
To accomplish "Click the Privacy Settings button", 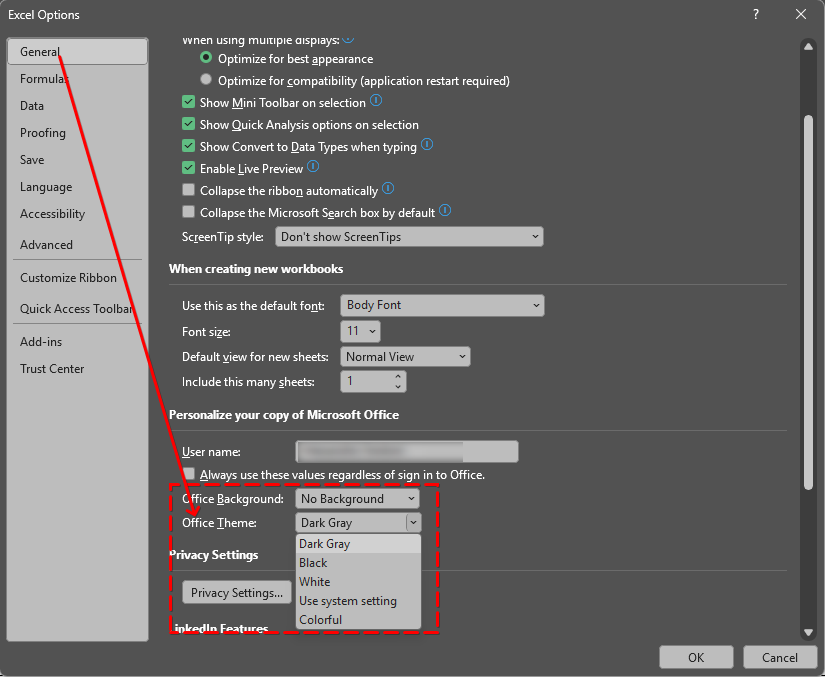I will [x=237, y=592].
